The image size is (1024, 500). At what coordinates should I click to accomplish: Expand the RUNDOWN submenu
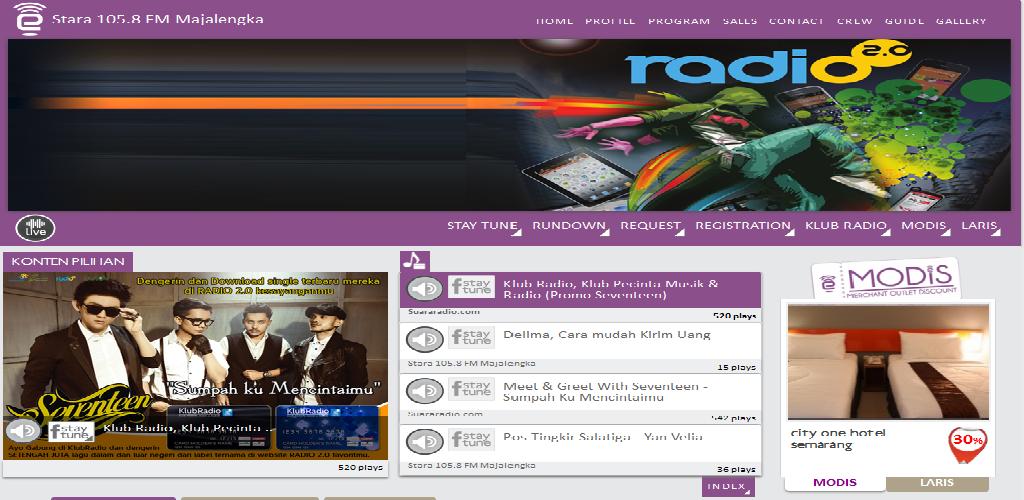[570, 227]
